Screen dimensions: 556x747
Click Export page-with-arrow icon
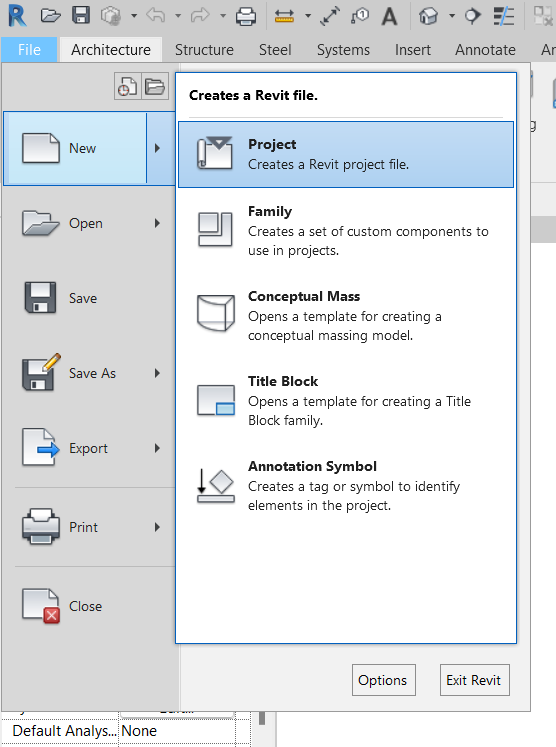(41, 447)
